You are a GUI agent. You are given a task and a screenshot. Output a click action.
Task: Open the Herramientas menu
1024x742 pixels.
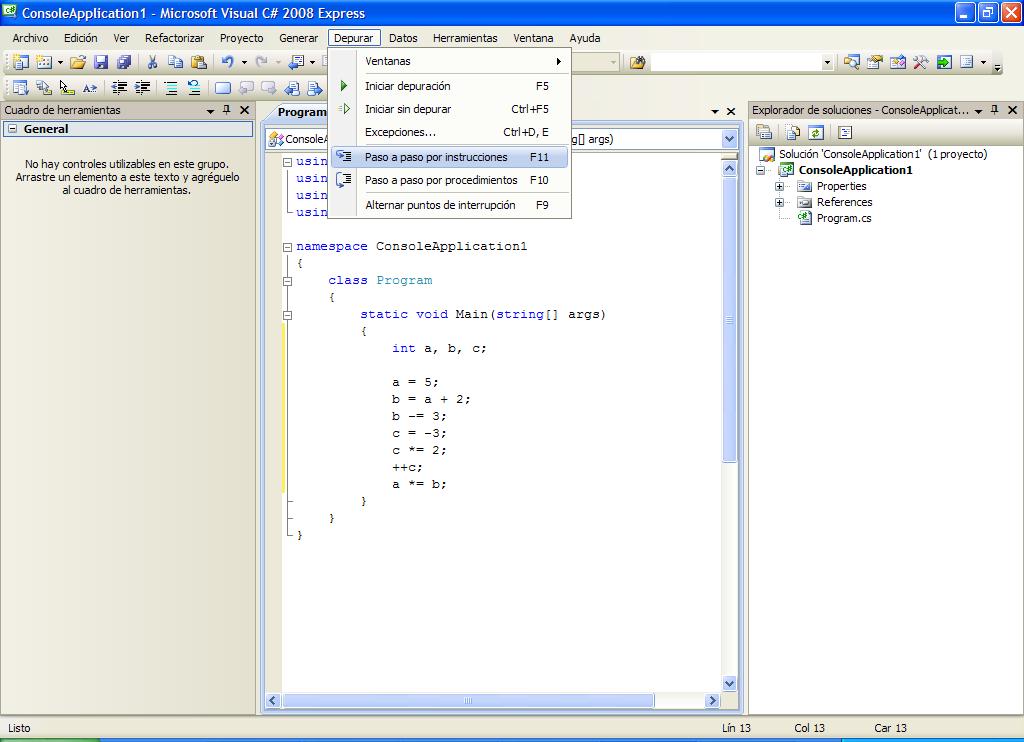pyautogui.click(x=464, y=38)
